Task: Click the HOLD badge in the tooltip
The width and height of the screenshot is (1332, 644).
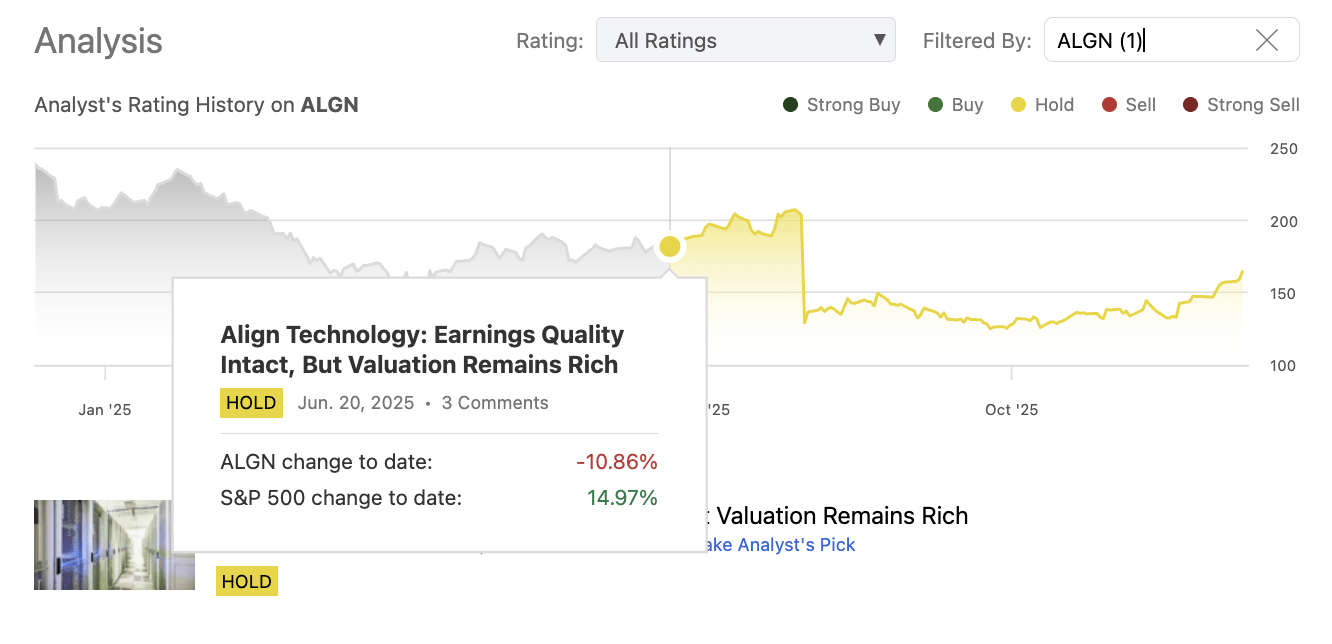Action: tap(251, 402)
